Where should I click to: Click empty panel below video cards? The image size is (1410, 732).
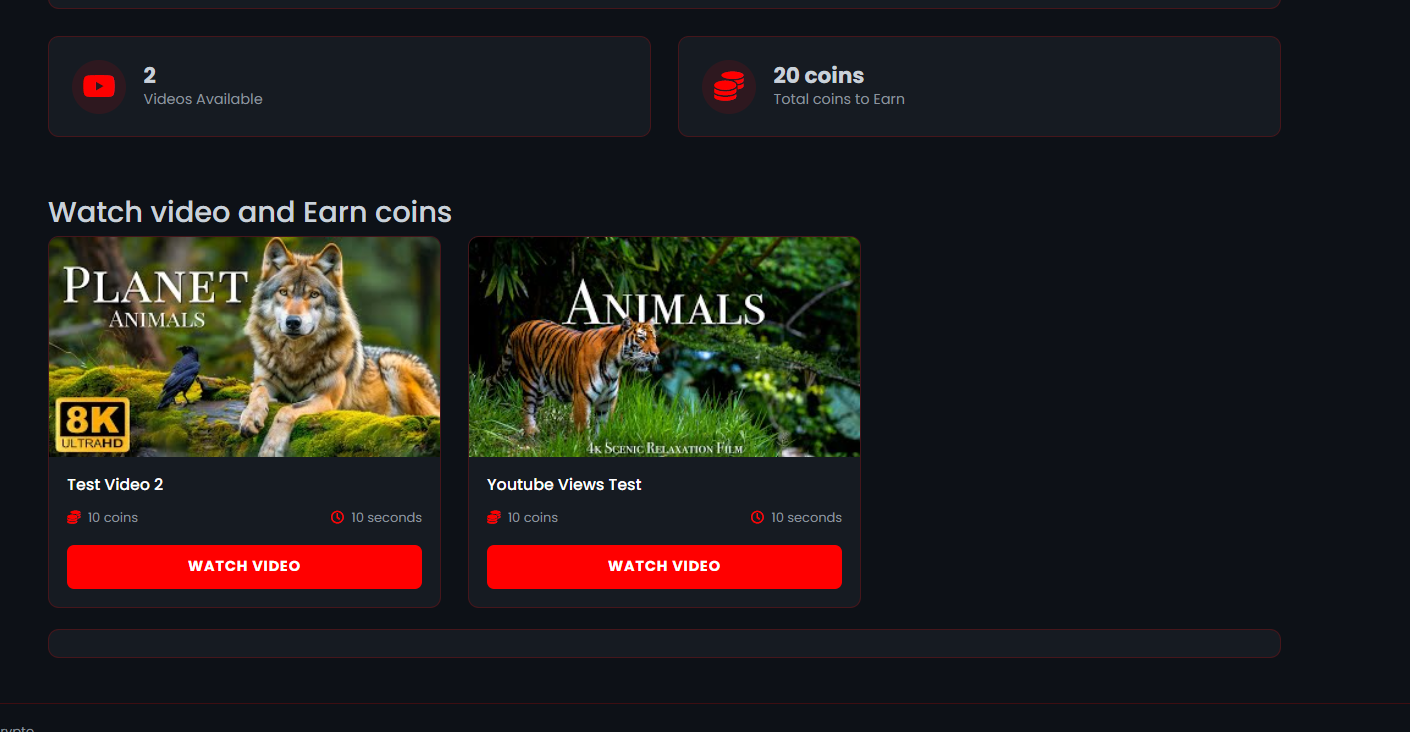(x=664, y=643)
